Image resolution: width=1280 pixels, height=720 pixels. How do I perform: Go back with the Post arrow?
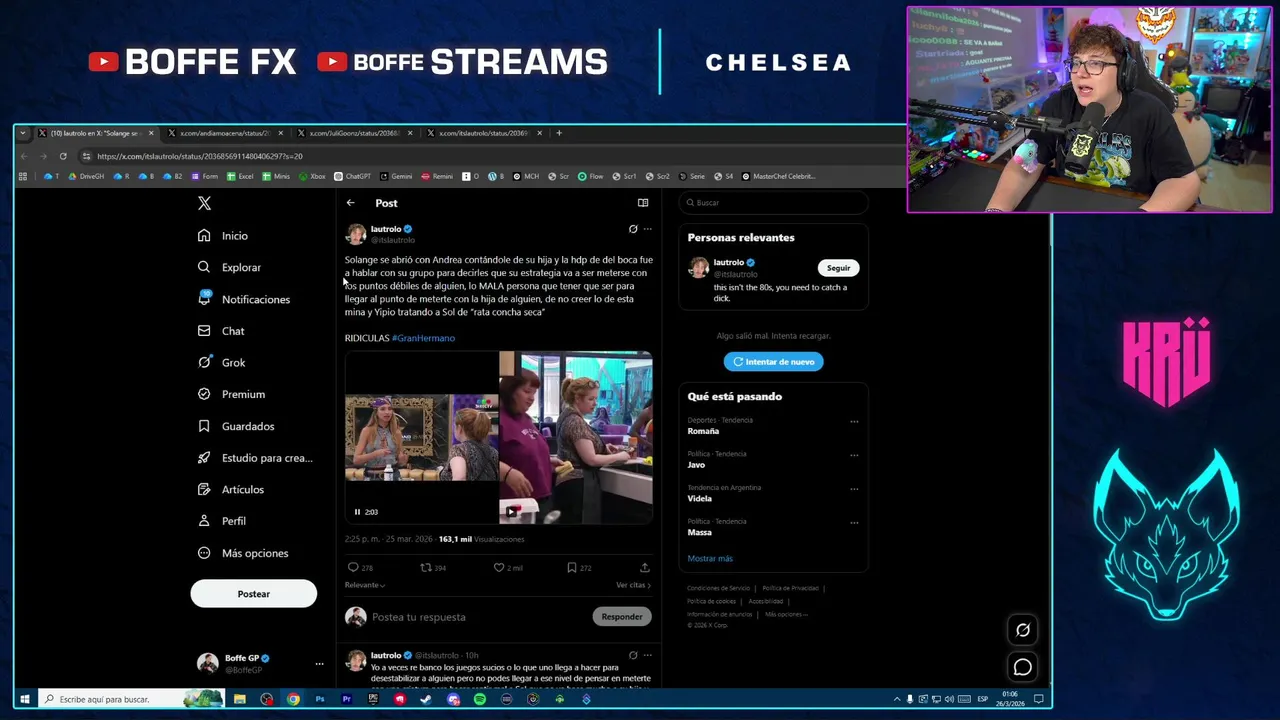351,203
